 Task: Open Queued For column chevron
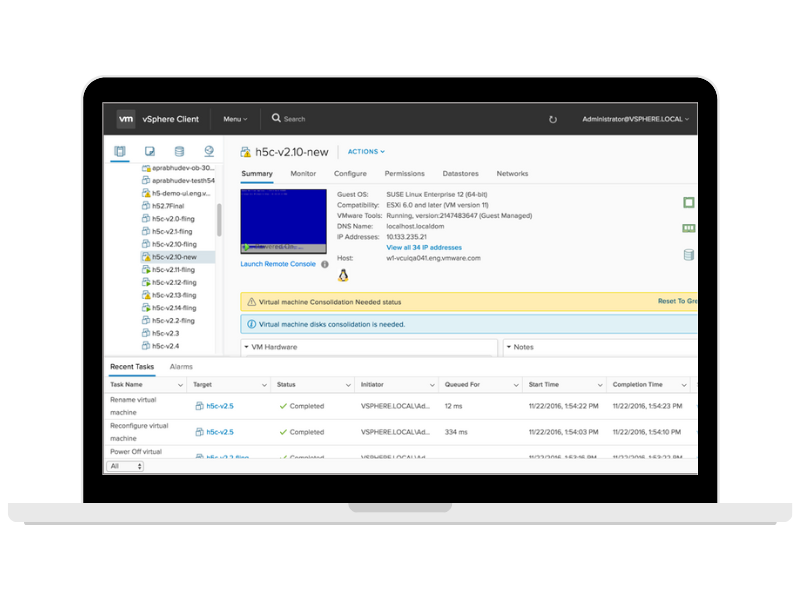[x=516, y=385]
